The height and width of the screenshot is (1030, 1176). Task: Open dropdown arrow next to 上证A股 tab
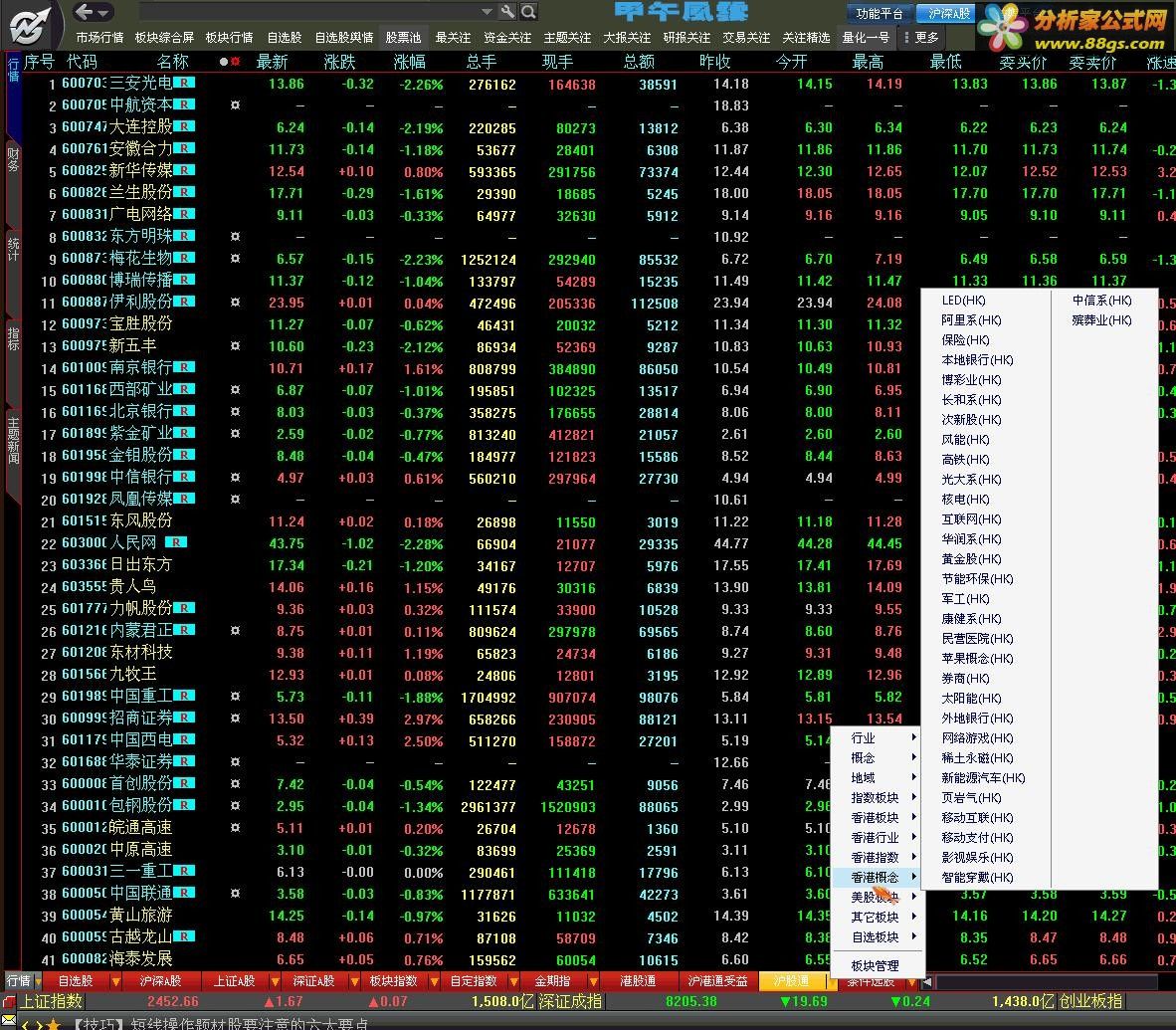[x=276, y=981]
